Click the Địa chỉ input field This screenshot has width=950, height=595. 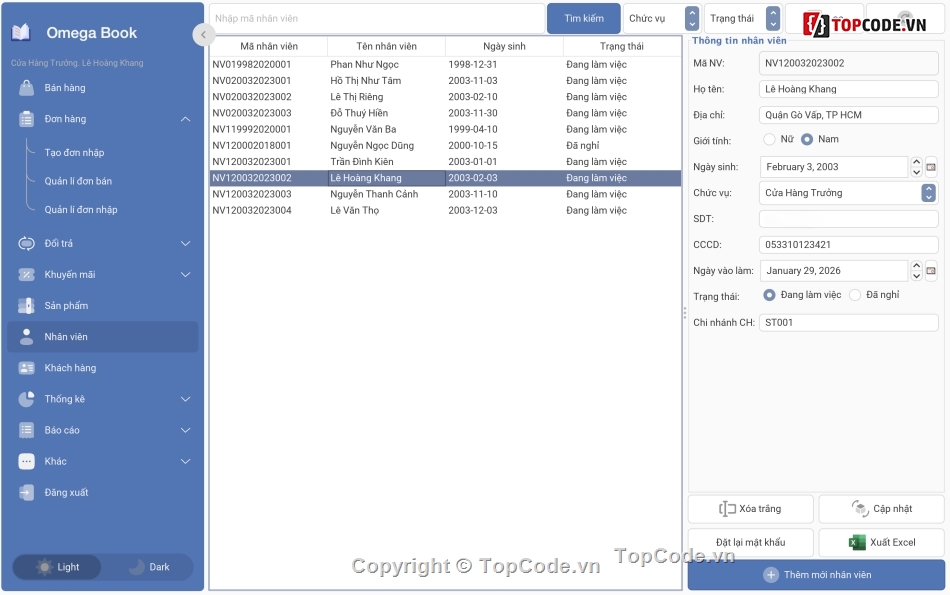click(848, 115)
